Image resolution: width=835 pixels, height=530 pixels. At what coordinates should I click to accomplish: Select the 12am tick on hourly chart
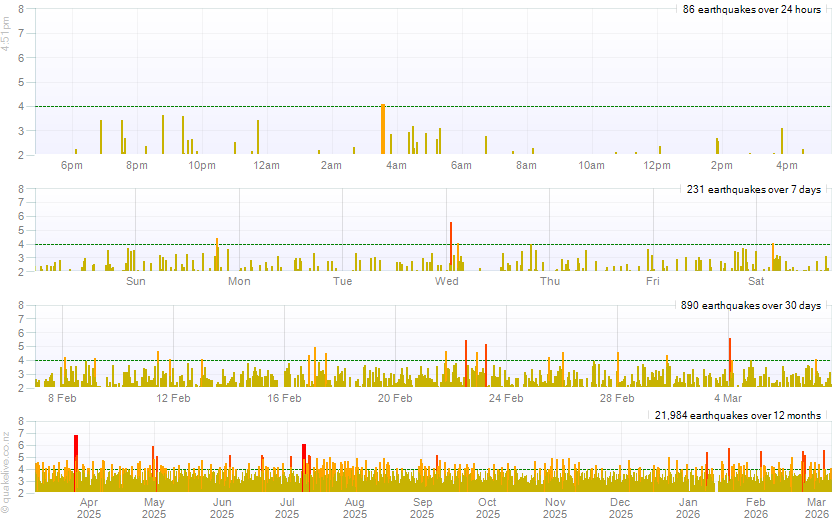point(266,165)
